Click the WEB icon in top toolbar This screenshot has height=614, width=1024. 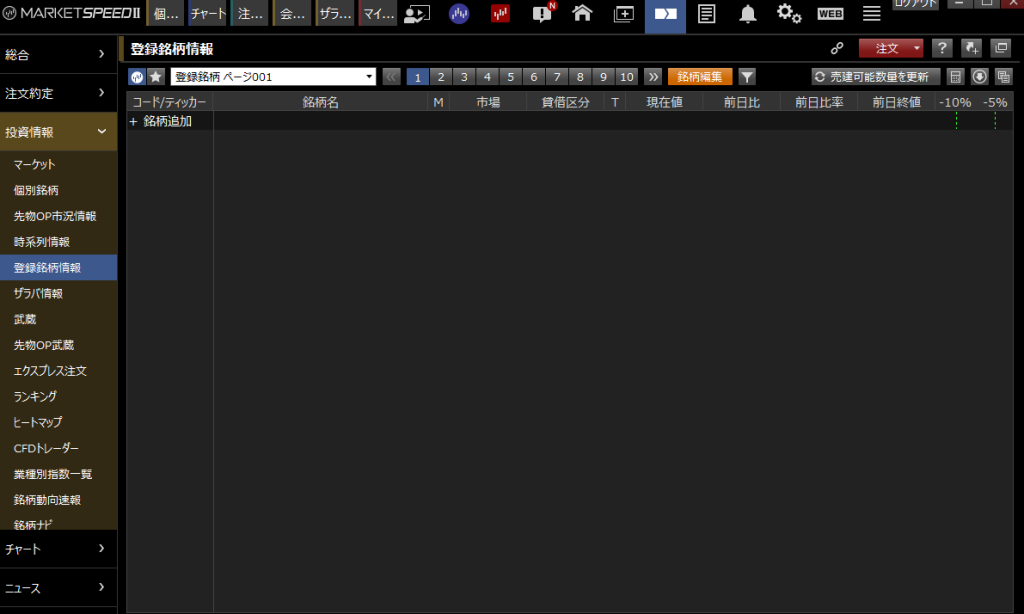[x=830, y=14]
